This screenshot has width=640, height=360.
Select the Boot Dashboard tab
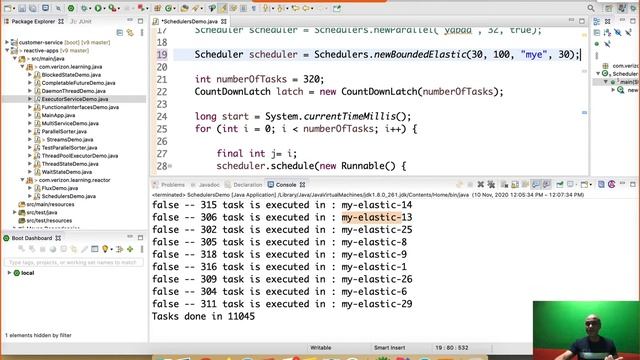pos(32,238)
